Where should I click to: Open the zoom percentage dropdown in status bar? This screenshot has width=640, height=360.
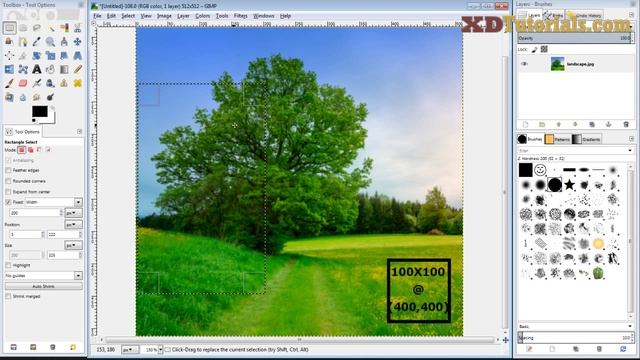(160, 350)
